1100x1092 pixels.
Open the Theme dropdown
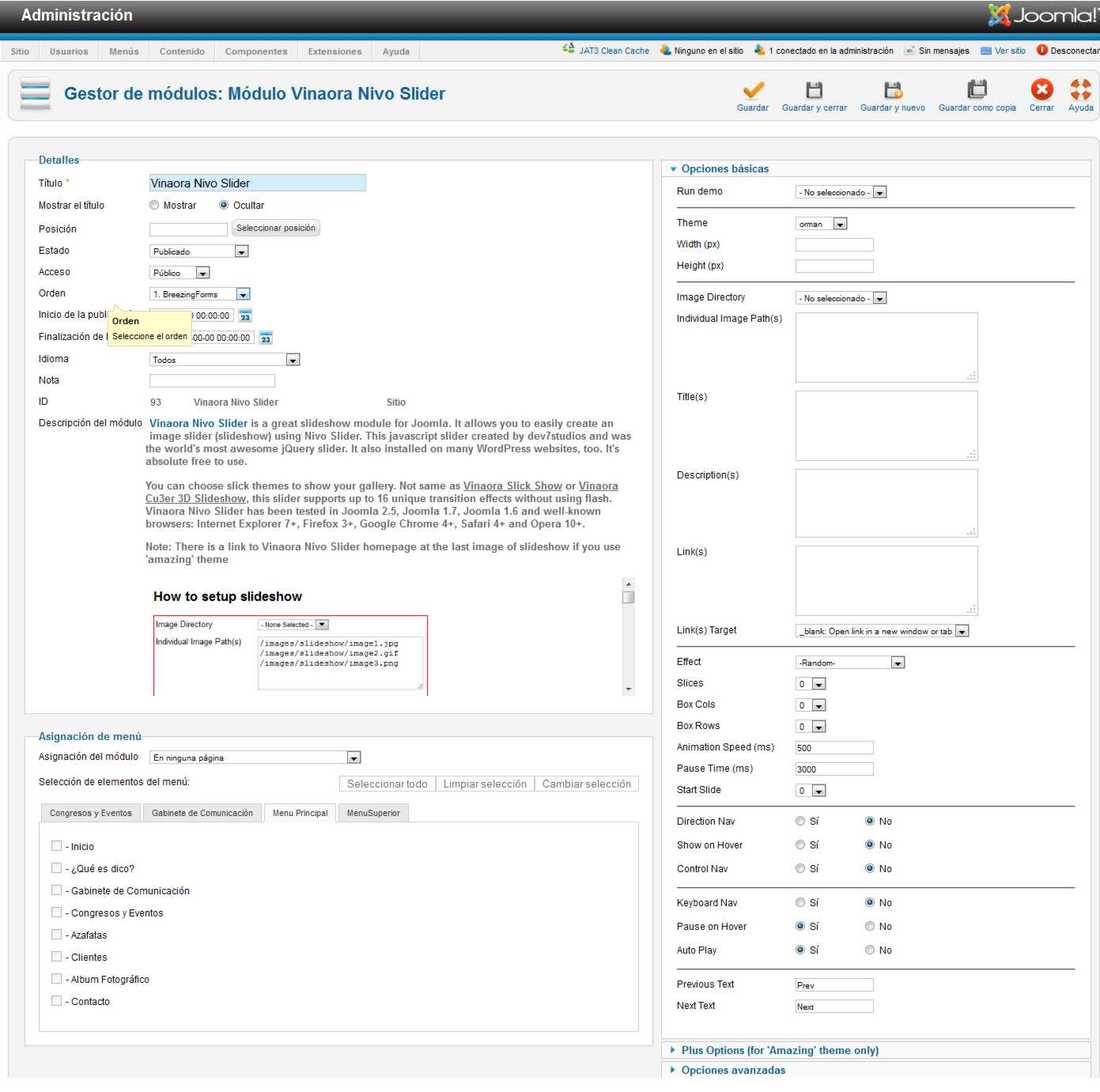coord(821,224)
